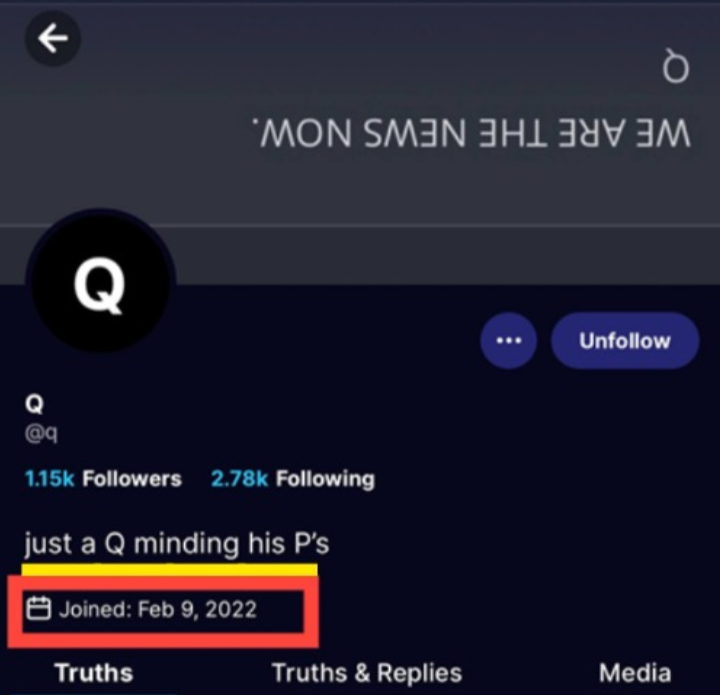Switch to the Truths tab
The image size is (720, 695).
click(x=94, y=673)
